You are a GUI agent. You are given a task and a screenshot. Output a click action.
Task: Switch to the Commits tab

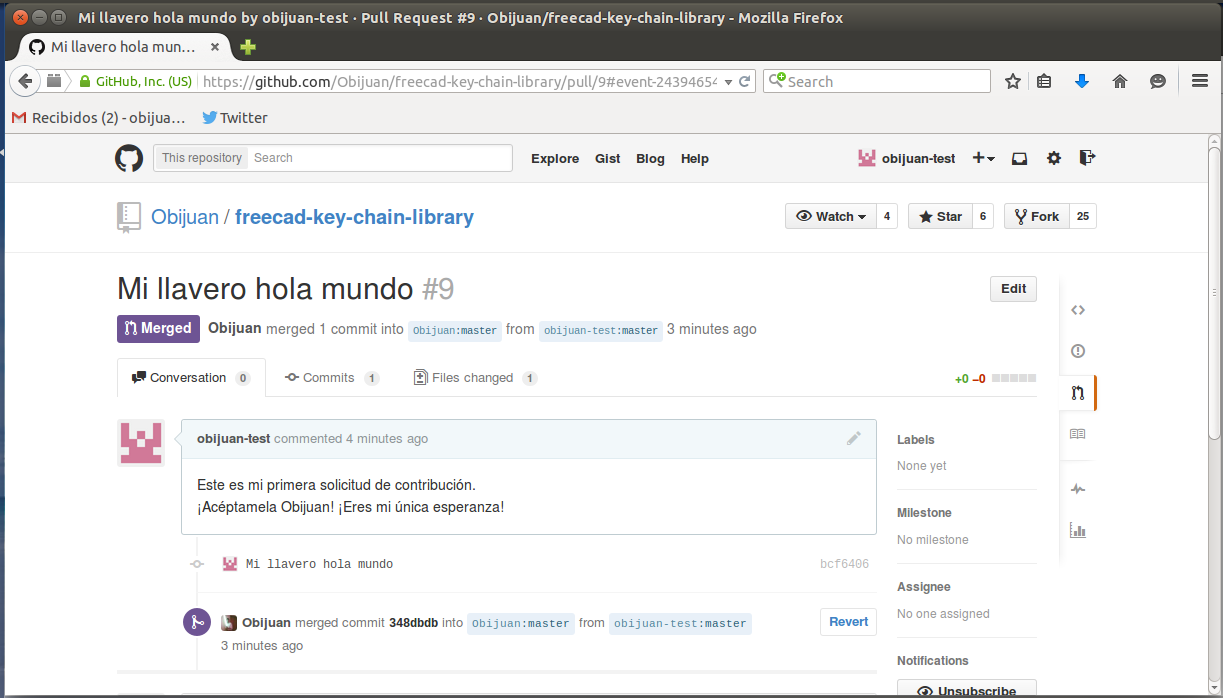(329, 378)
